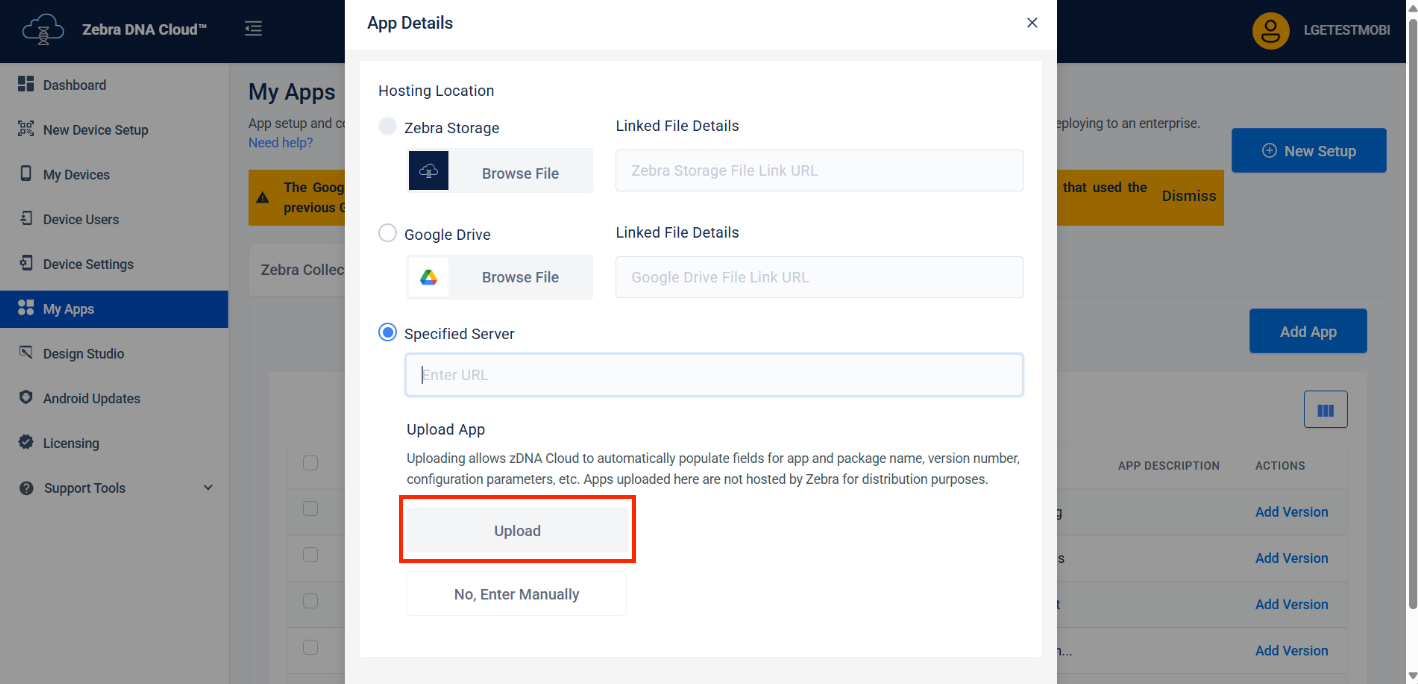Collapse the sidebar using the hamburger icon

tap(254, 29)
